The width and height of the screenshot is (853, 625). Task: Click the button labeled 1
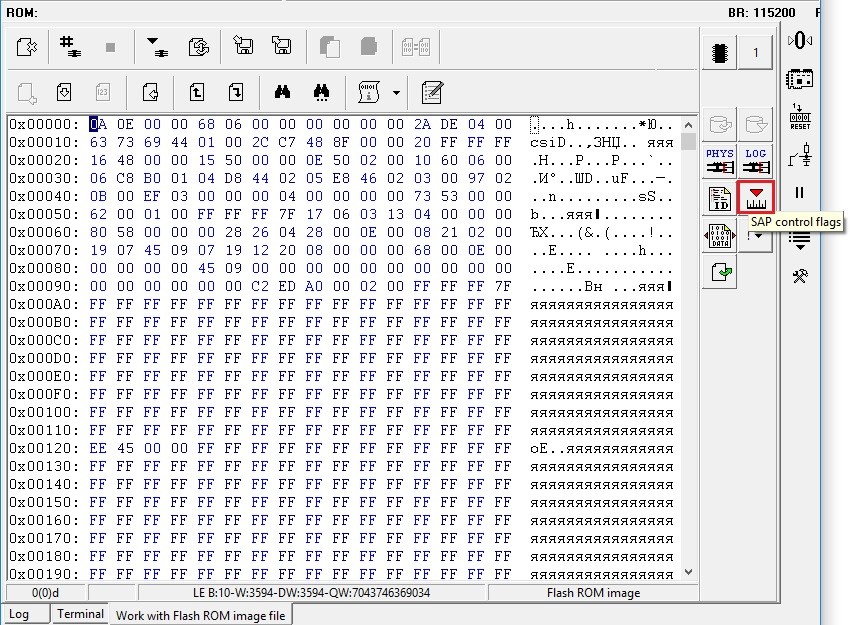coord(755,53)
